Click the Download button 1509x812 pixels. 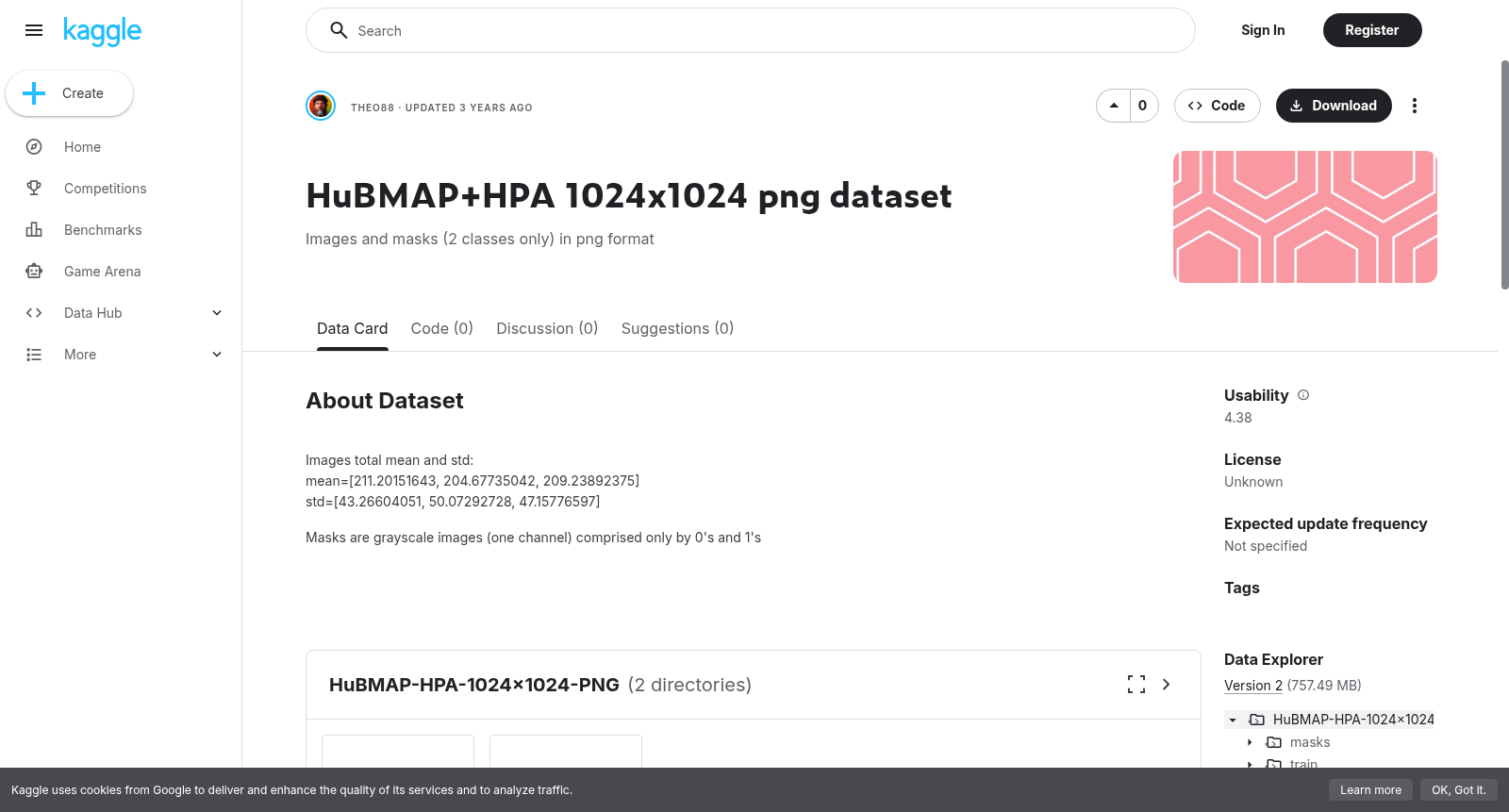[1334, 106]
